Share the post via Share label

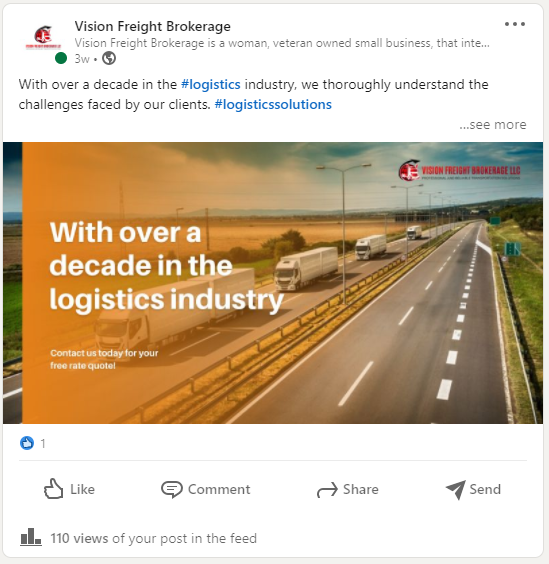coord(360,490)
